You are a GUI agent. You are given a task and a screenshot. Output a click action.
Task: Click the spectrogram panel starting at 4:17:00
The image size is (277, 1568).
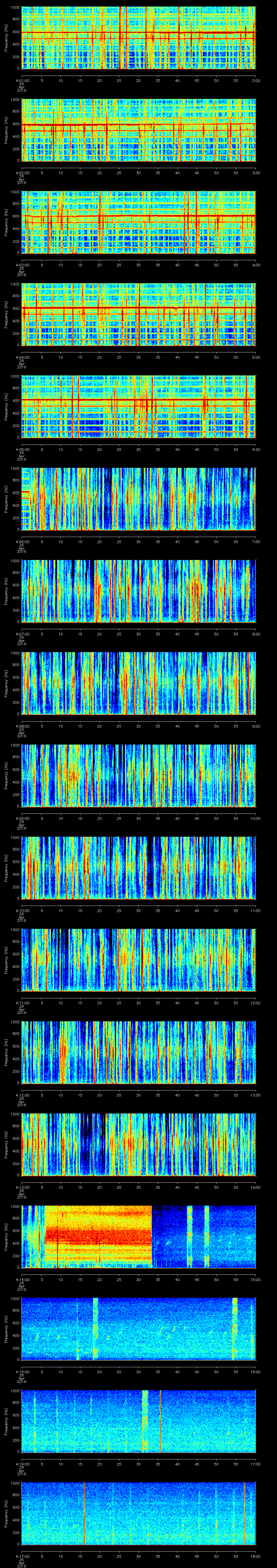pyautogui.click(x=138, y=1514)
